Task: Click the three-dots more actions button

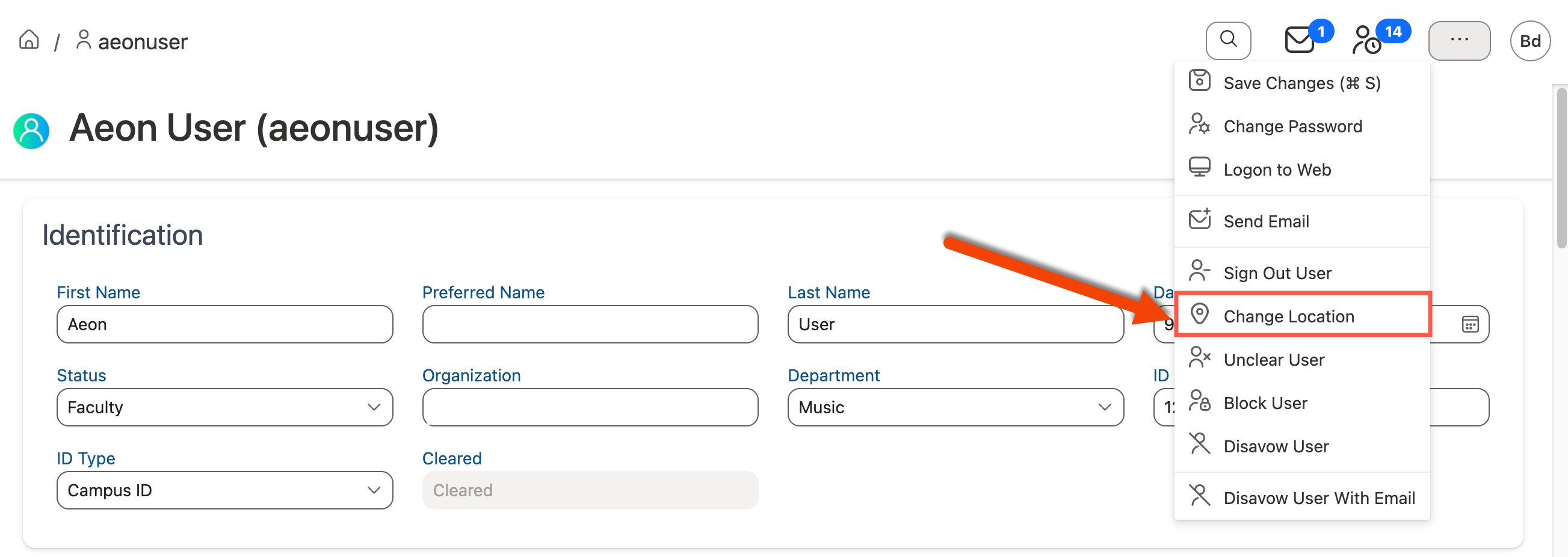Action: point(1458,40)
